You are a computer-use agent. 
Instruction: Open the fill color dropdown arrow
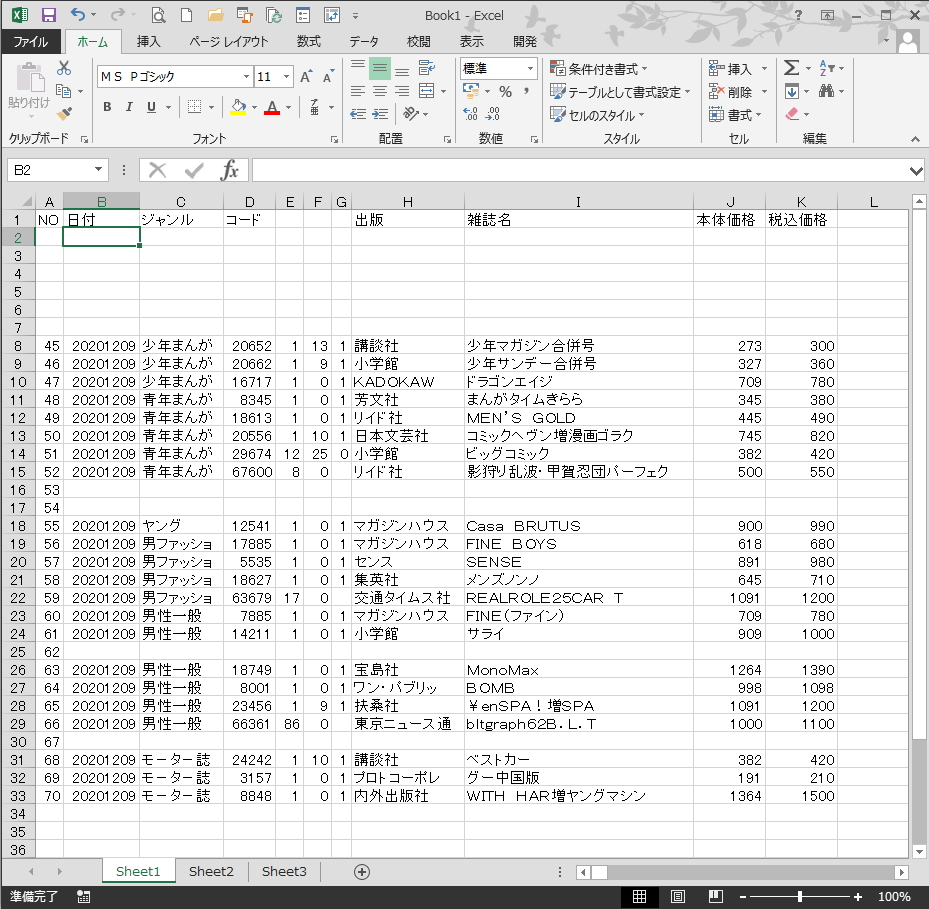[x=255, y=107]
